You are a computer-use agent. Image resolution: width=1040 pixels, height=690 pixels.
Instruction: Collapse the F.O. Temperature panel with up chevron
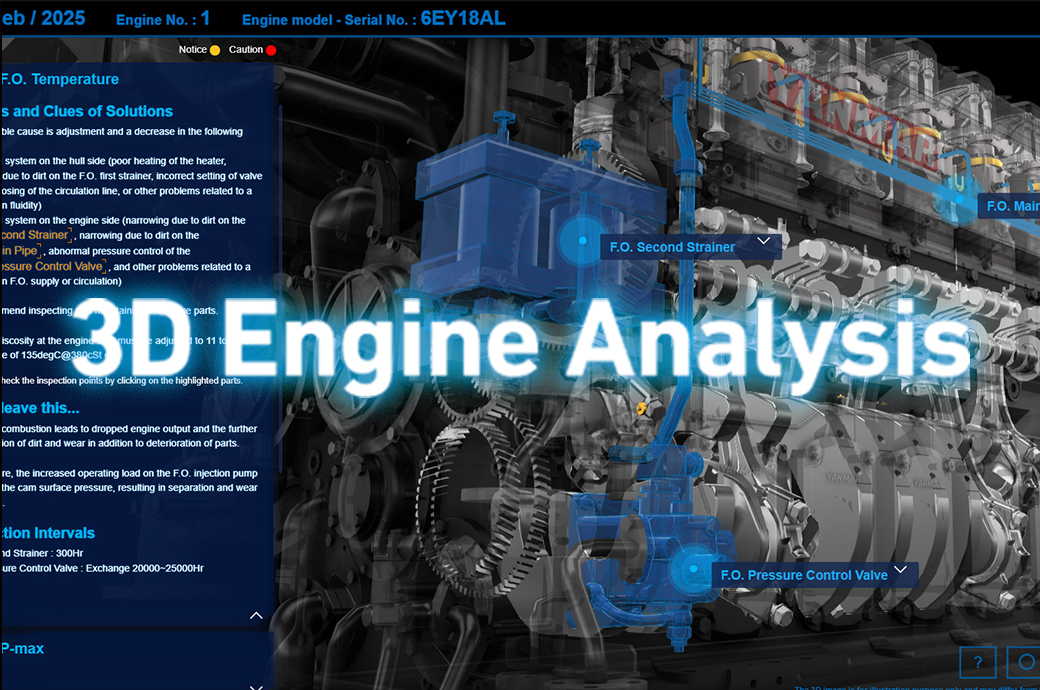click(x=256, y=616)
